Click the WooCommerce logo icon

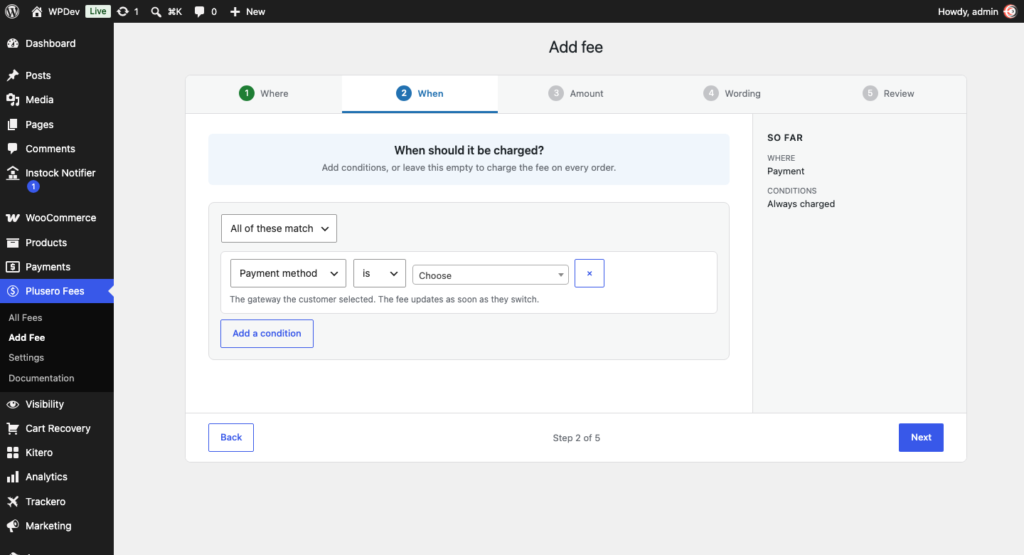(12, 217)
